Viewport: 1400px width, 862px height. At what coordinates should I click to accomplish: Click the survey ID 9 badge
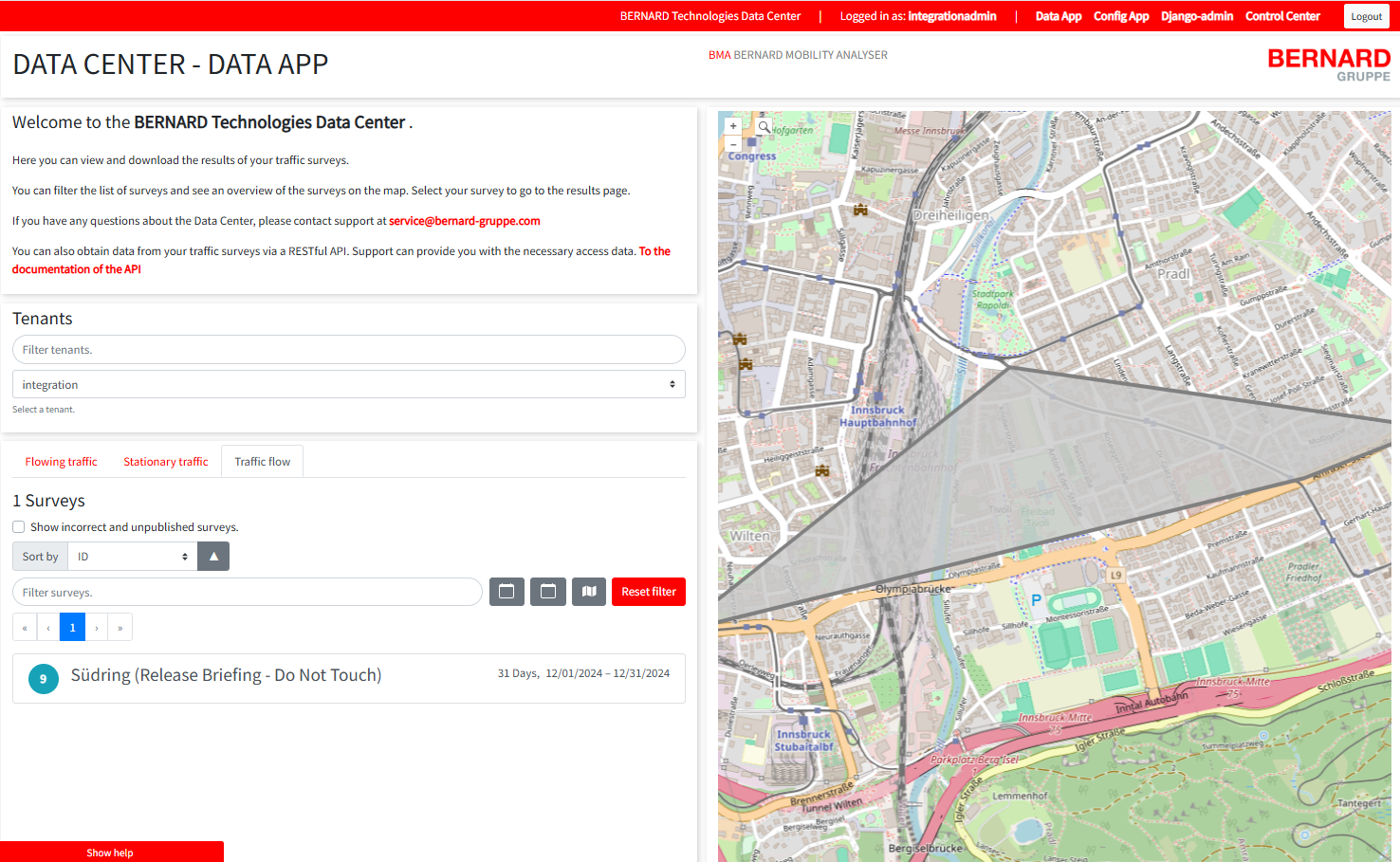pos(43,679)
